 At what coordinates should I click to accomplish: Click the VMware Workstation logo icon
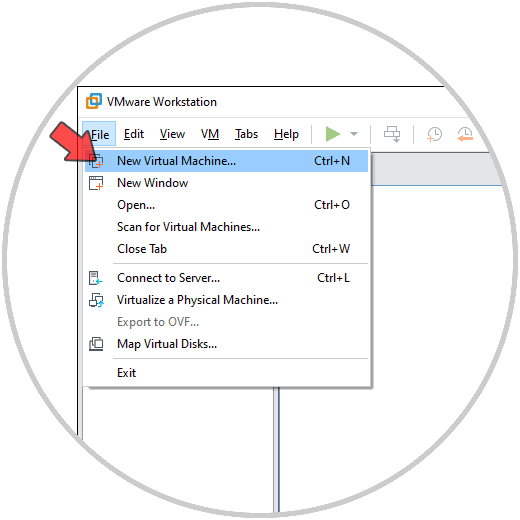click(x=94, y=101)
